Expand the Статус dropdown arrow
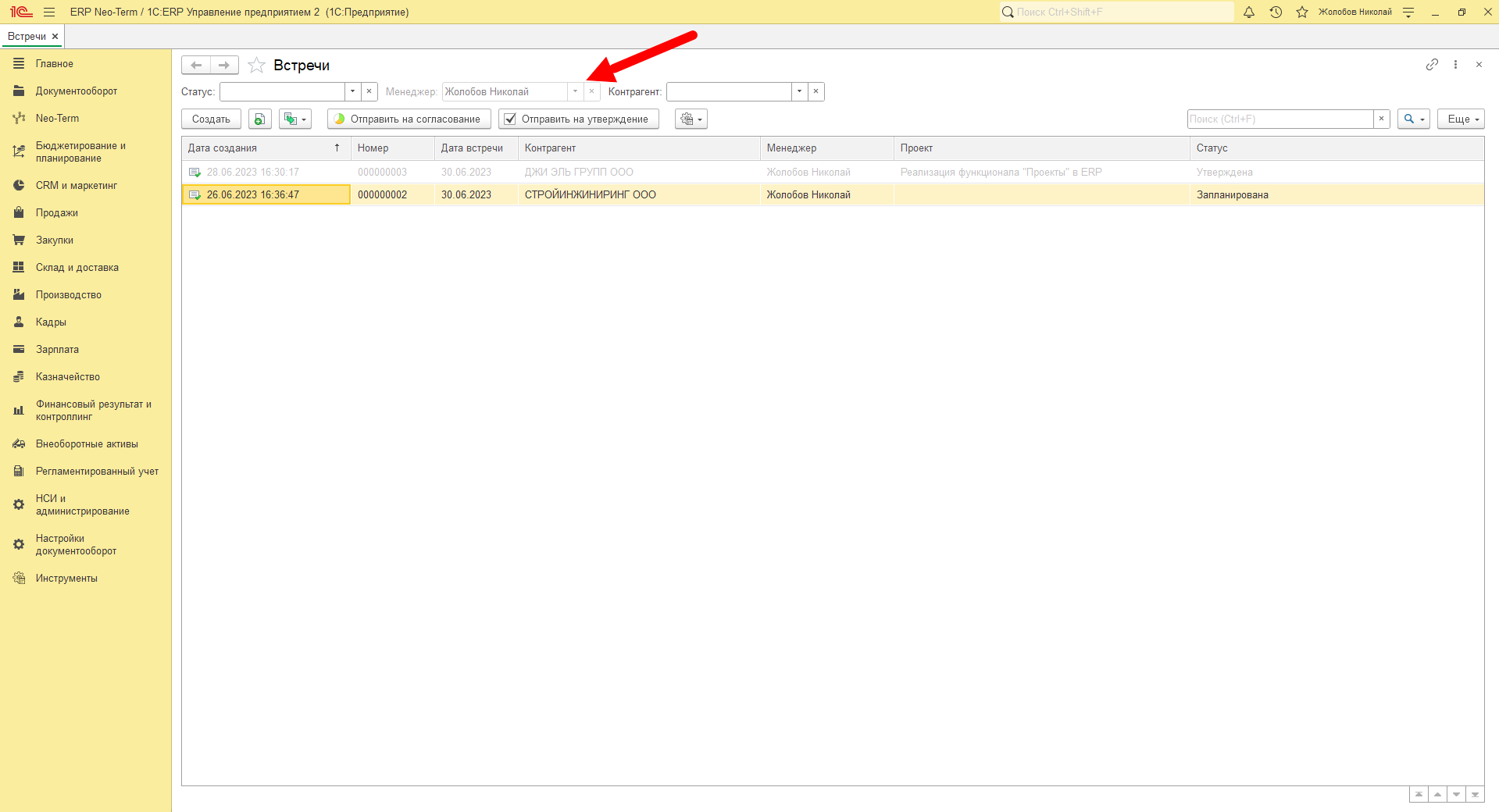 [x=353, y=91]
